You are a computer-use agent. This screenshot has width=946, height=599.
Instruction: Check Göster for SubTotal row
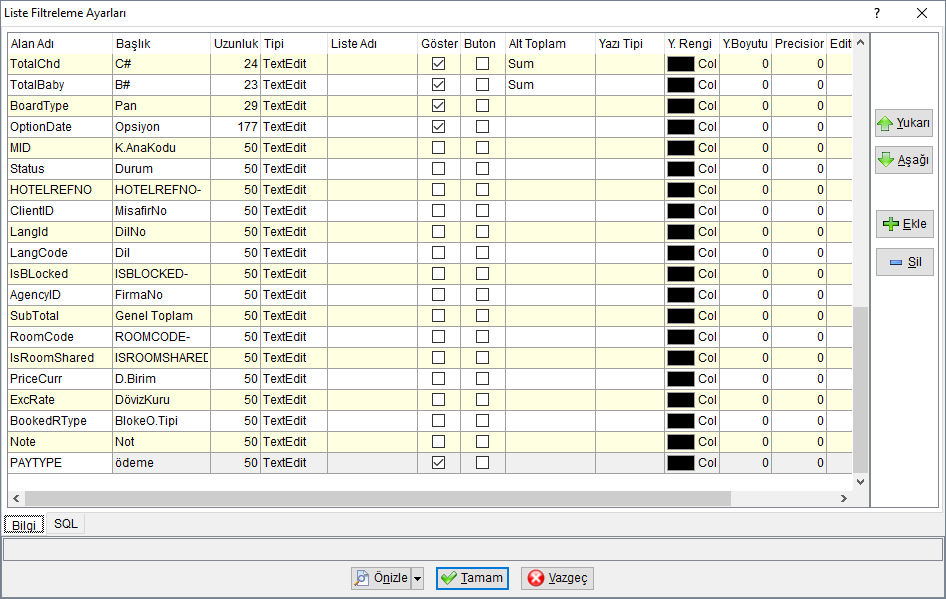click(x=439, y=315)
